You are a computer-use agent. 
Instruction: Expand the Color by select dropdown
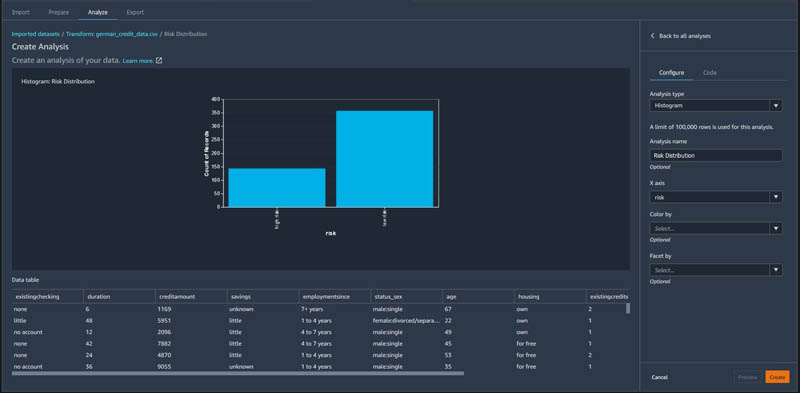point(716,229)
